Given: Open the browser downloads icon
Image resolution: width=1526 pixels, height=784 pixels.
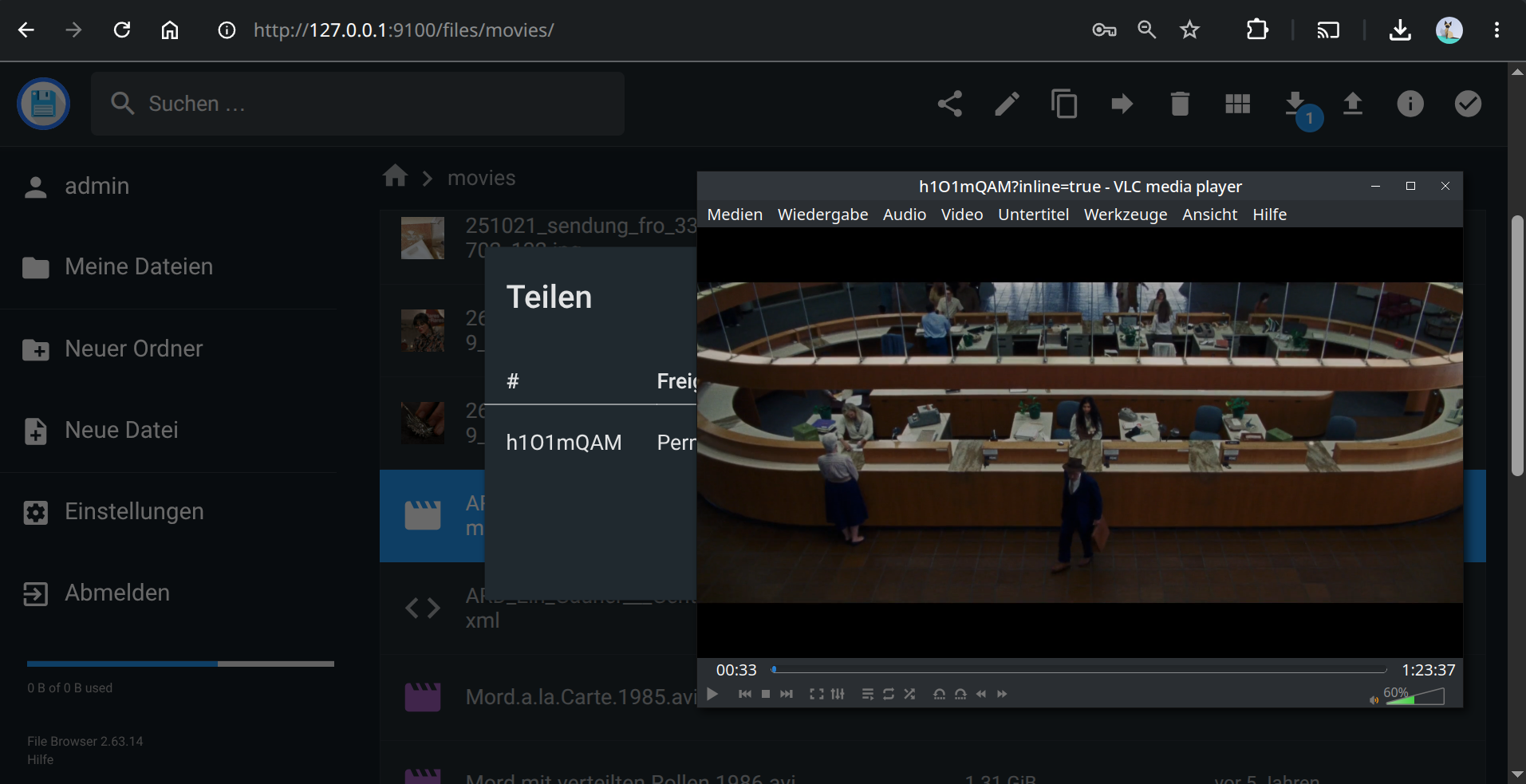Looking at the screenshot, I should (1400, 30).
